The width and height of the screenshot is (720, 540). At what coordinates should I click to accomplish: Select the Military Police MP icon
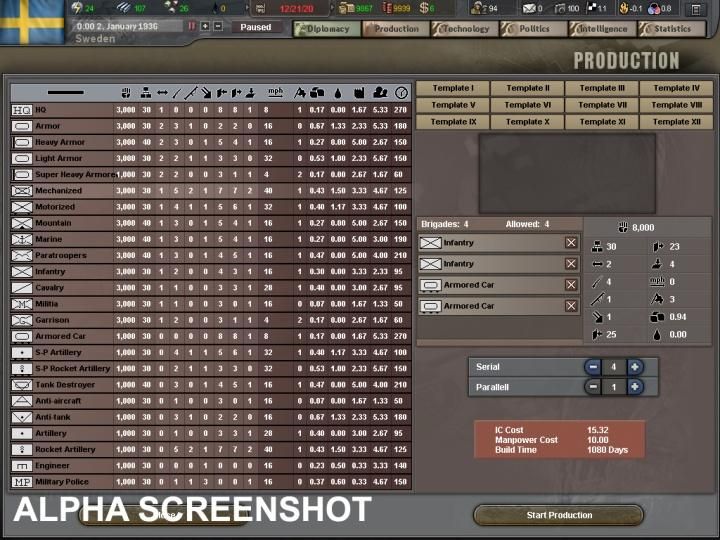(x=22, y=482)
